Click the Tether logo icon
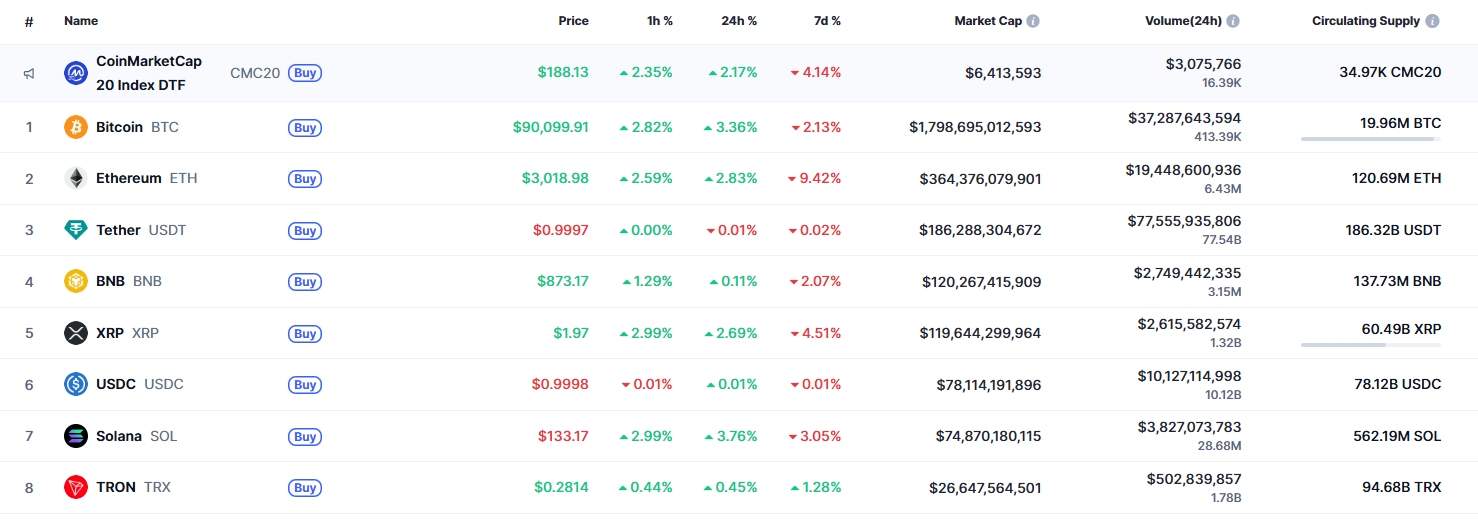This screenshot has height=523, width=1478. point(76,230)
